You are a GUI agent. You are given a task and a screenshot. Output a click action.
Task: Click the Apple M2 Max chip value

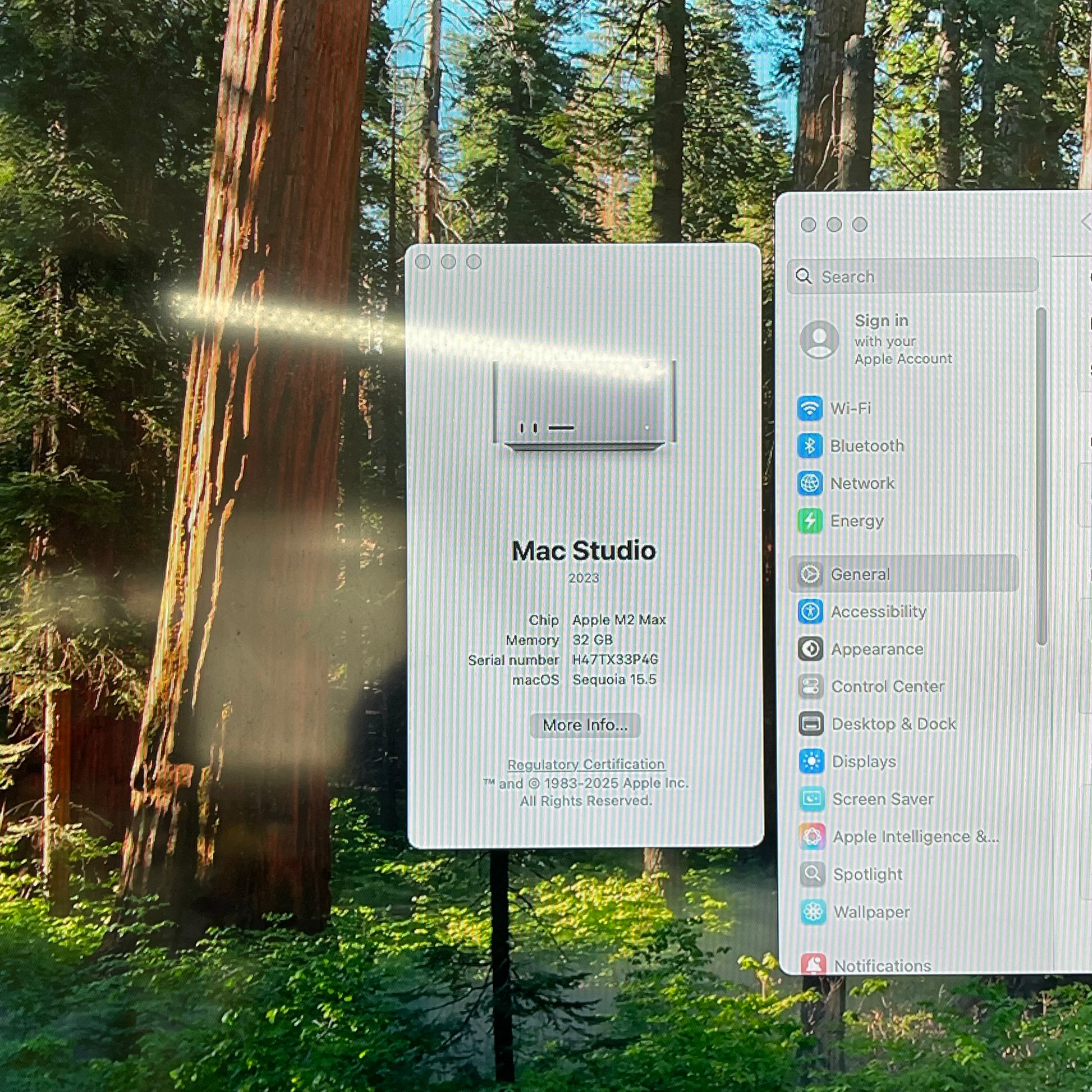coord(619,620)
